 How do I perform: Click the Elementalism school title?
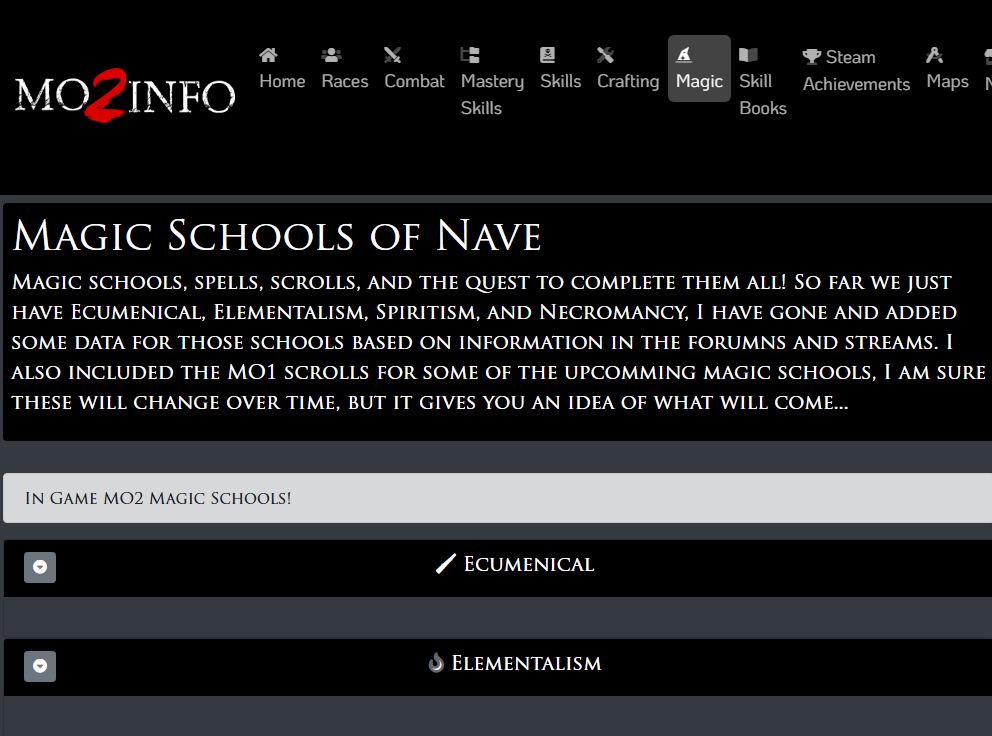coord(526,663)
